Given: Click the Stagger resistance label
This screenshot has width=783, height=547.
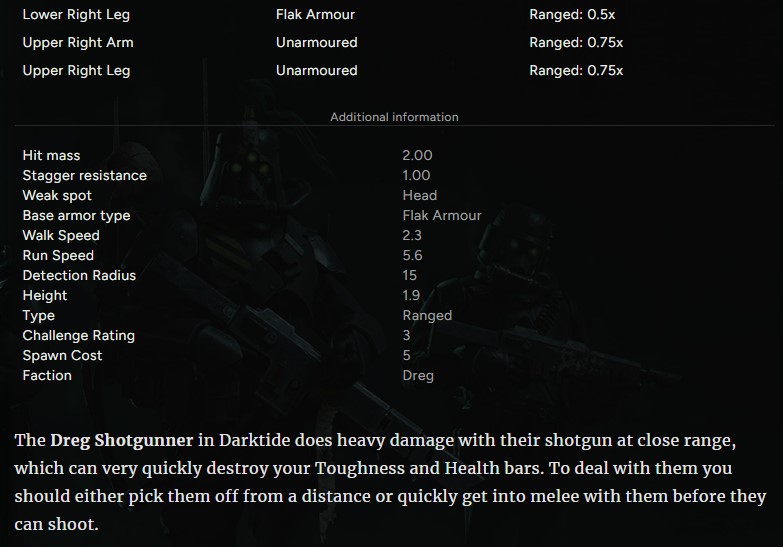Looking at the screenshot, I should click(x=84, y=175).
